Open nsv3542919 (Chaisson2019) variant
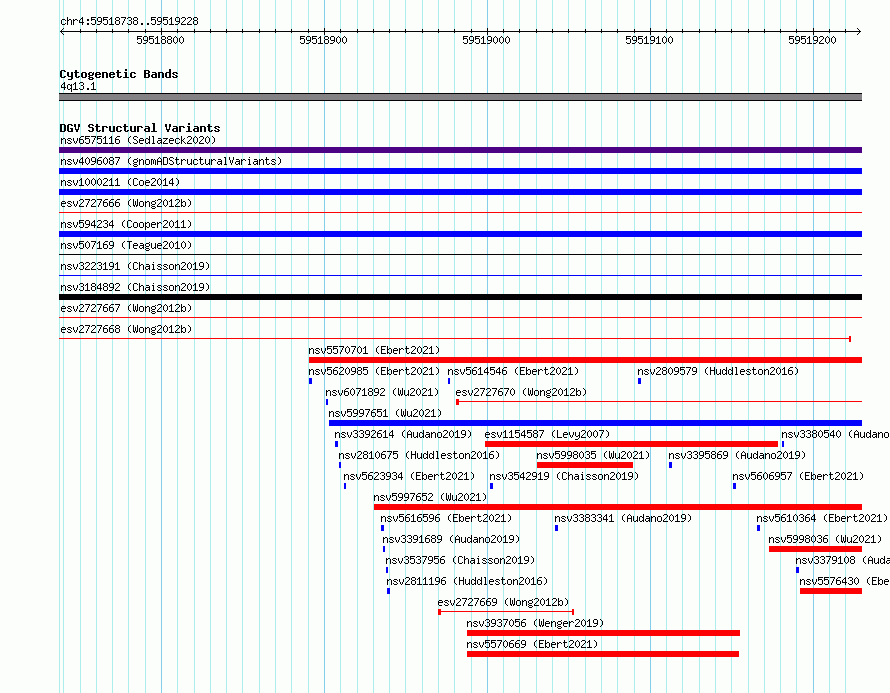Screen dimensions: 890x693 [x=564, y=476]
